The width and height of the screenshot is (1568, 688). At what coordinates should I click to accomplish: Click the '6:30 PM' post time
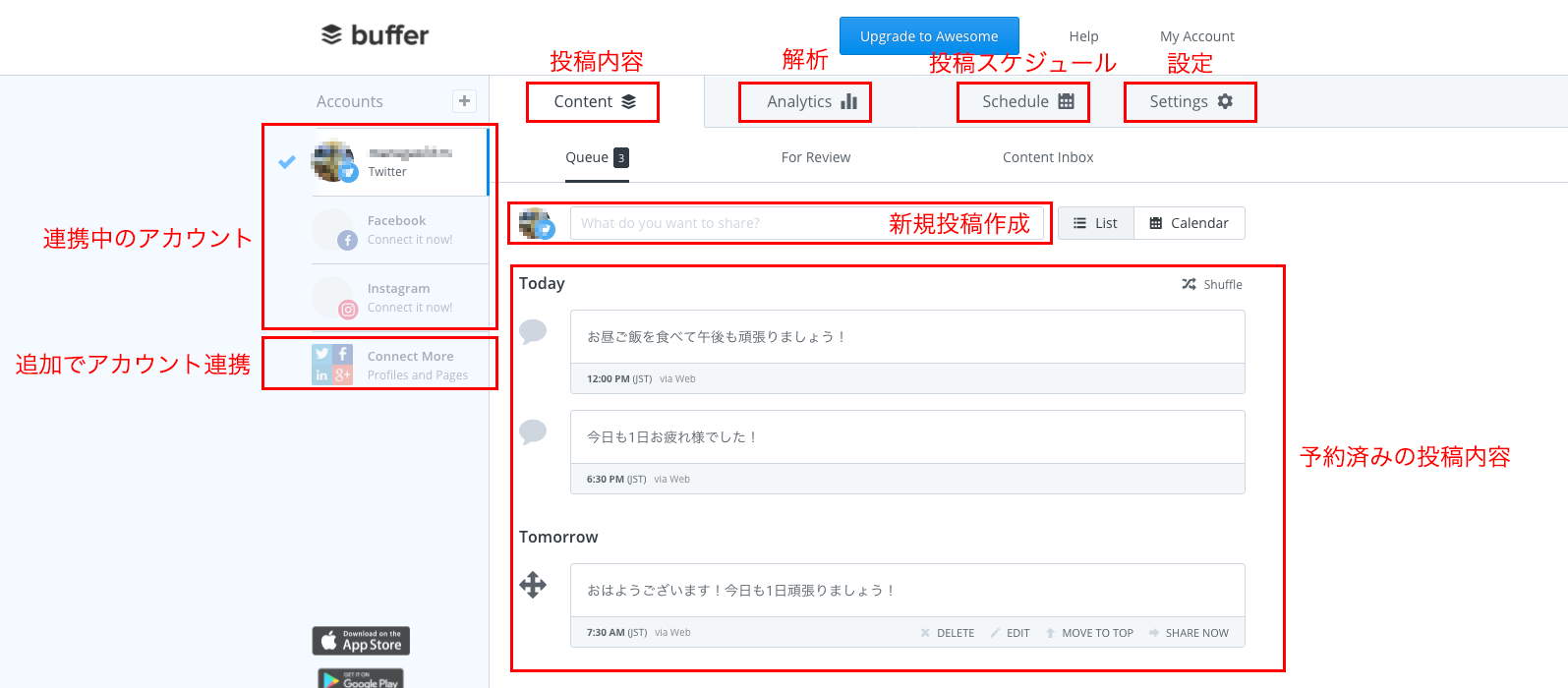(605, 479)
